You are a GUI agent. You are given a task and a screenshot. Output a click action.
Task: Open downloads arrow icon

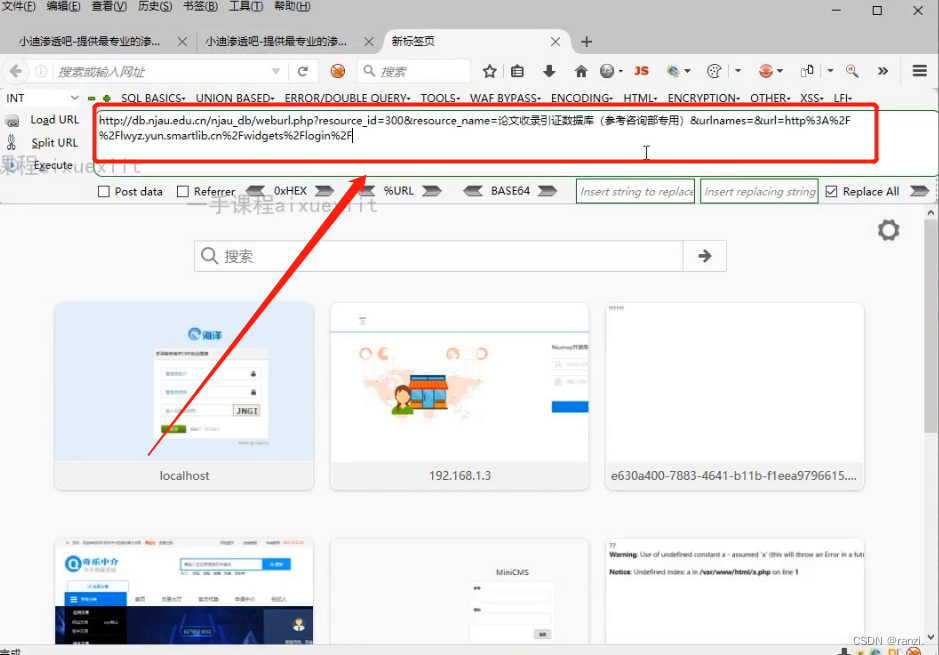click(x=549, y=71)
